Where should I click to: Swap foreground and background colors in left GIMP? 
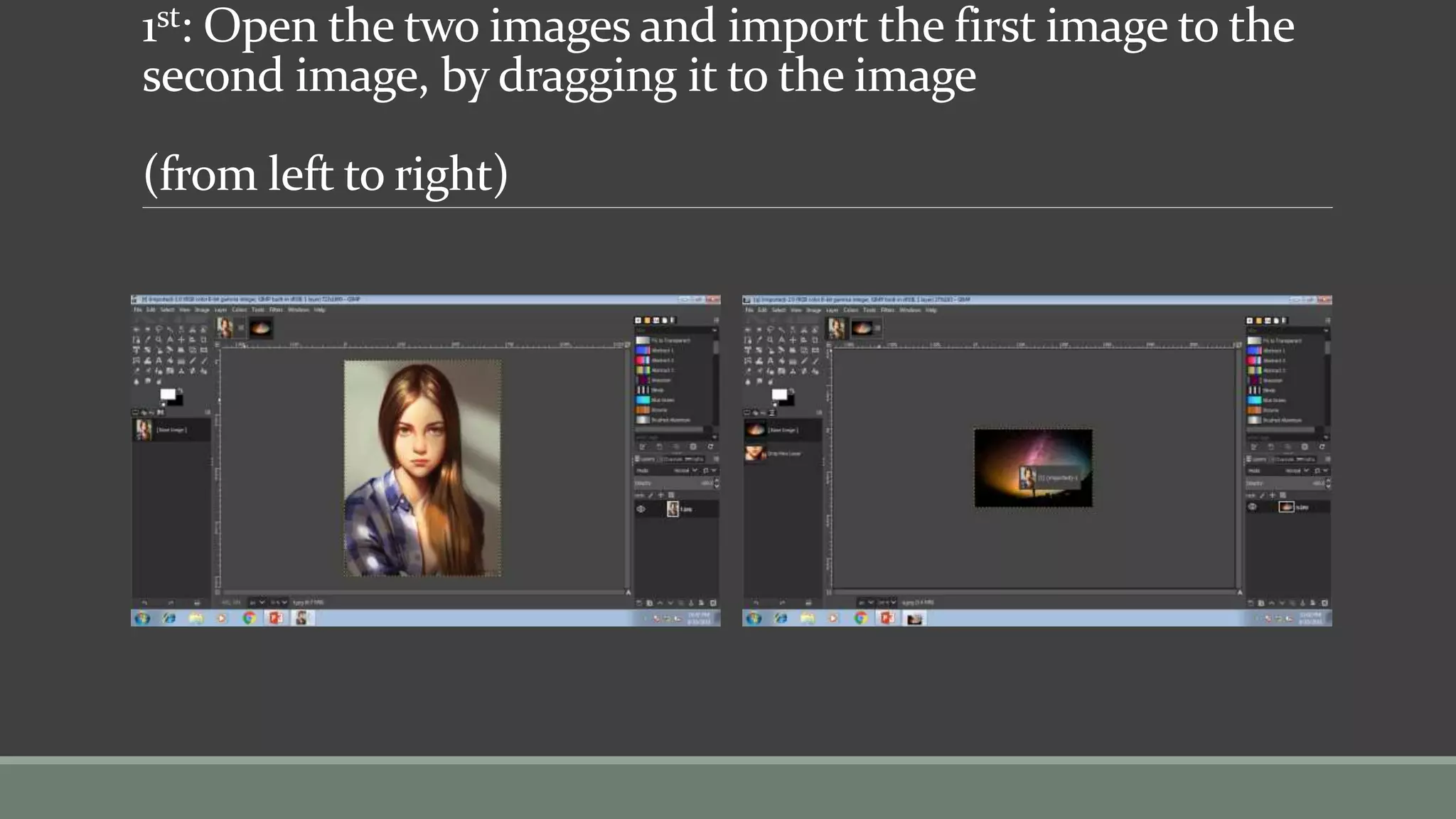coord(180,390)
